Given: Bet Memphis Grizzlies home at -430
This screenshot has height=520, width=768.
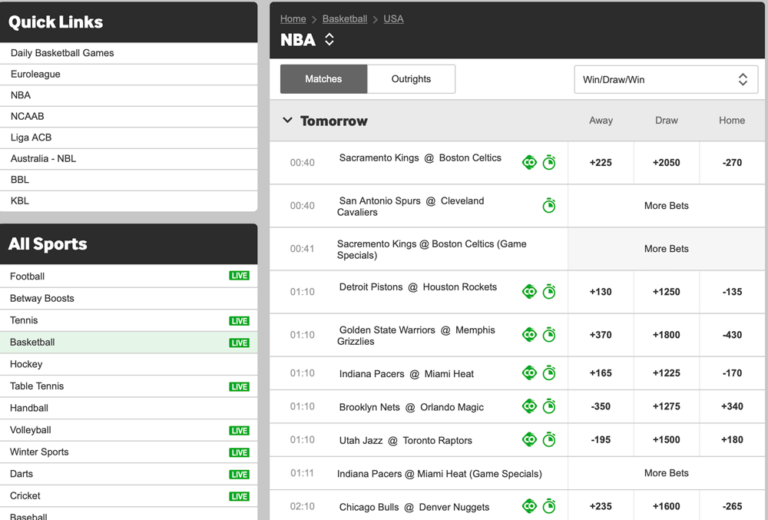Looking at the screenshot, I should coord(732,335).
